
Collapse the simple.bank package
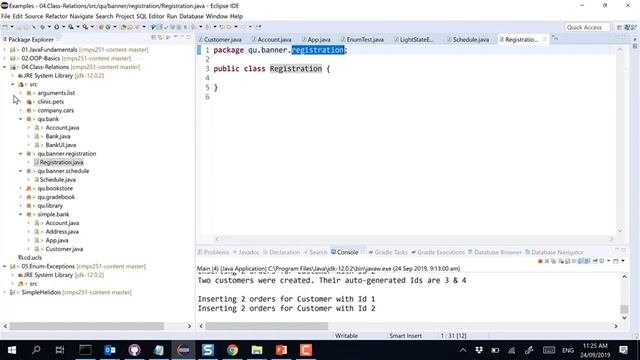pyautogui.click(x=20, y=214)
